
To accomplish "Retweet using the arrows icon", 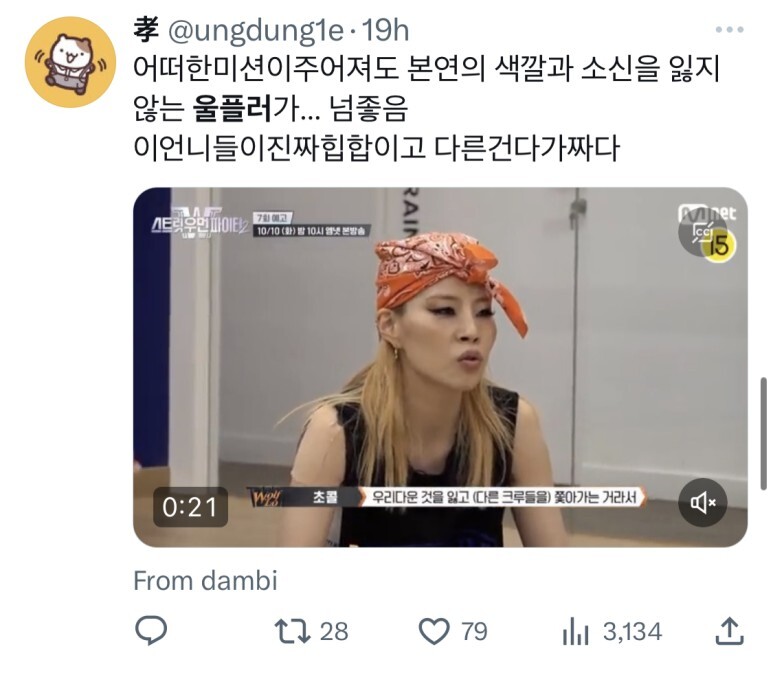I will click(292, 632).
